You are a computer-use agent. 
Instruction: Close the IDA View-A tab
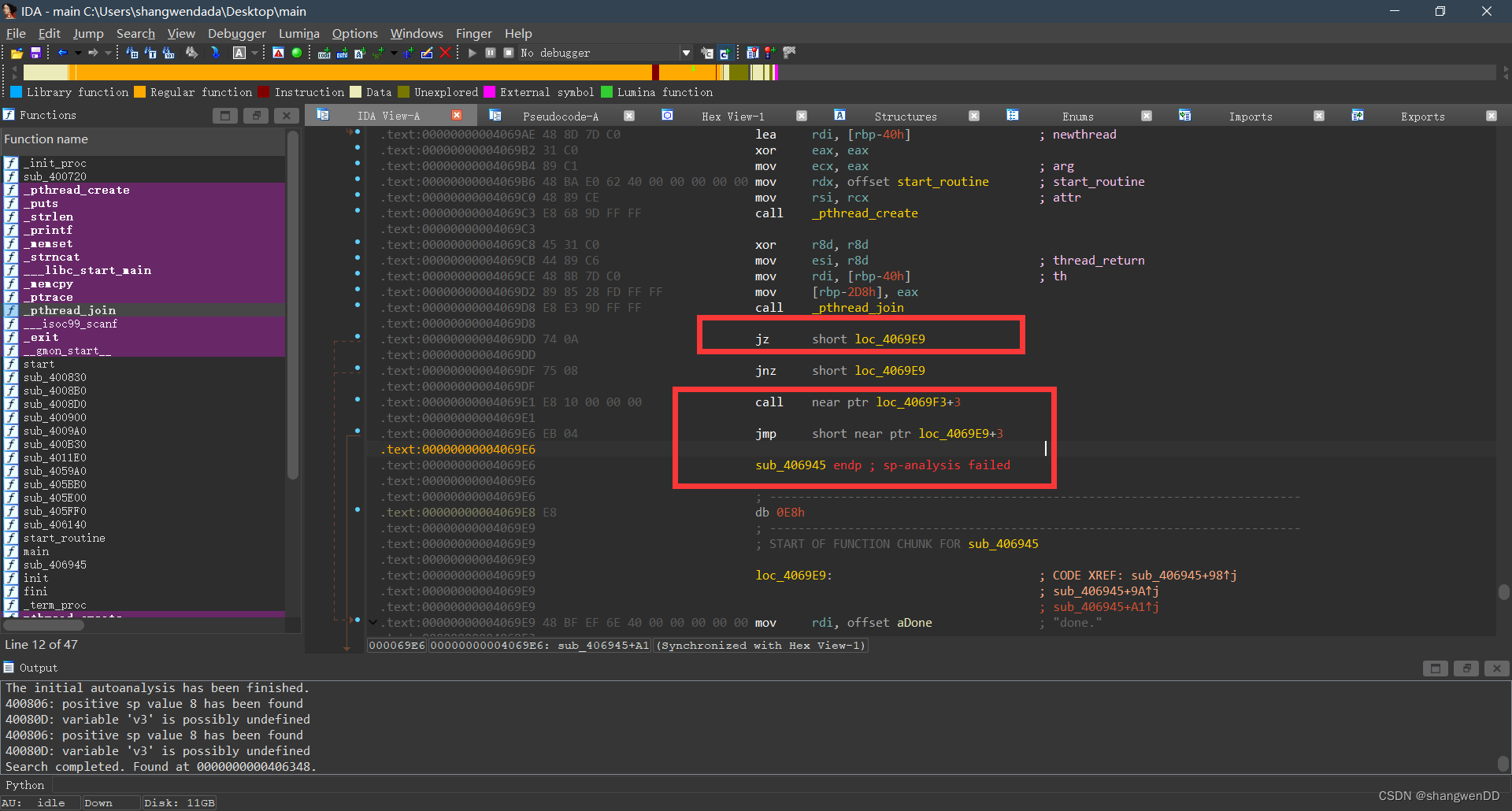pyautogui.click(x=457, y=115)
